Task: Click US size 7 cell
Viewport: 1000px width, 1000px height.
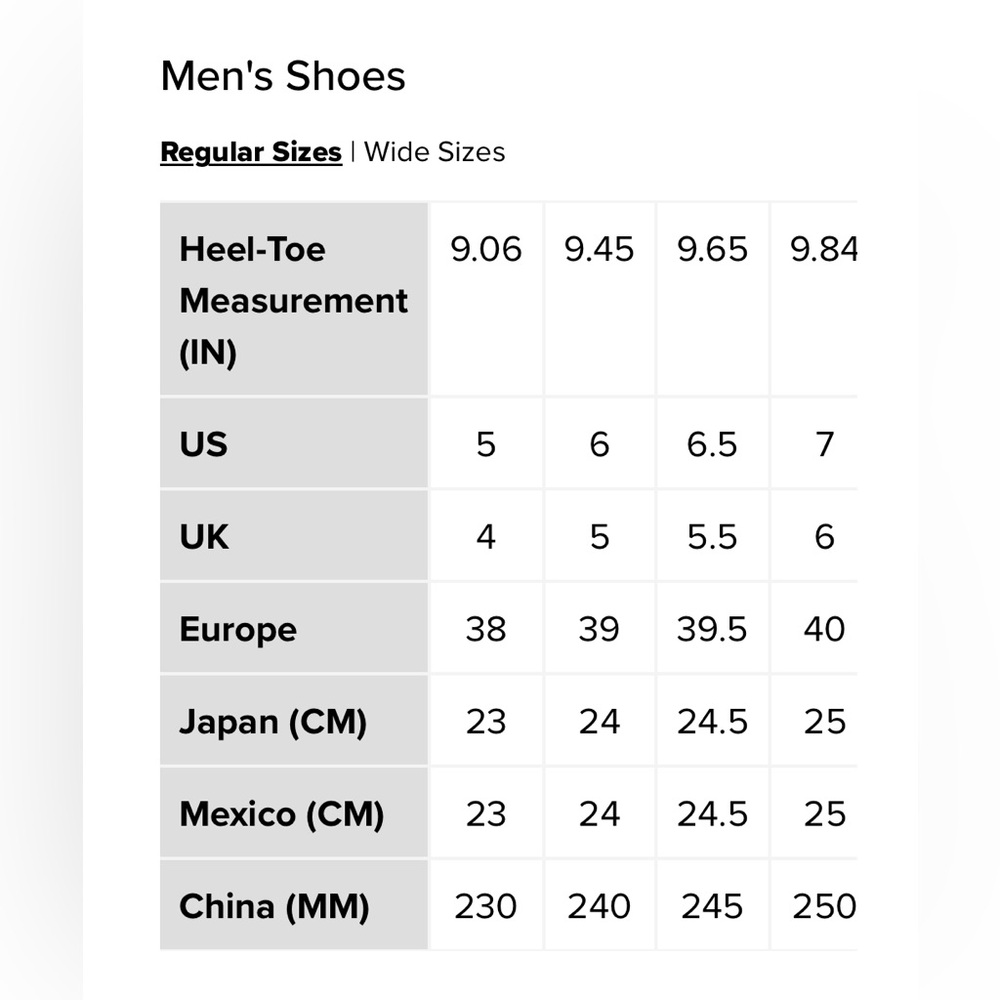Action: coord(815,443)
